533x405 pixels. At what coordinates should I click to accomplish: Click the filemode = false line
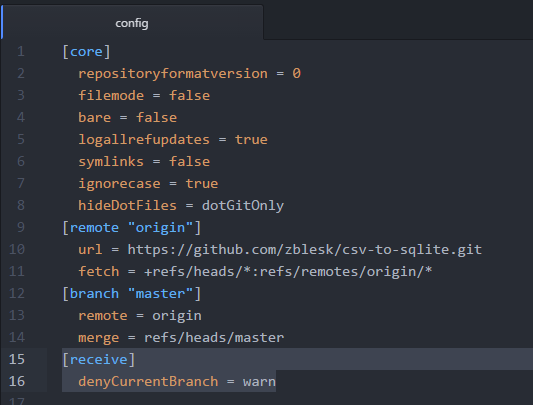coord(144,96)
